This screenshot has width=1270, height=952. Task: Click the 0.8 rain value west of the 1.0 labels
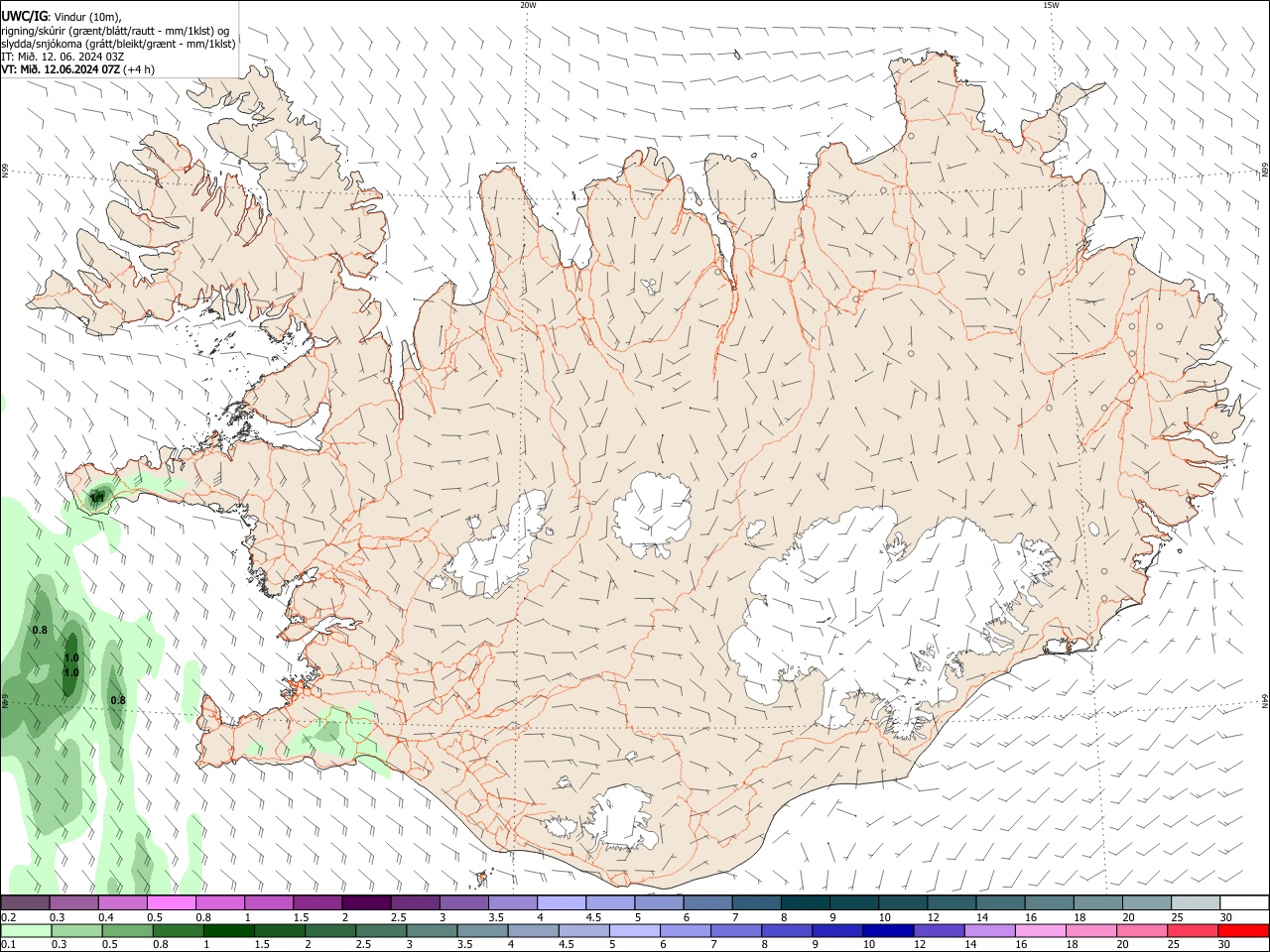pos(40,630)
